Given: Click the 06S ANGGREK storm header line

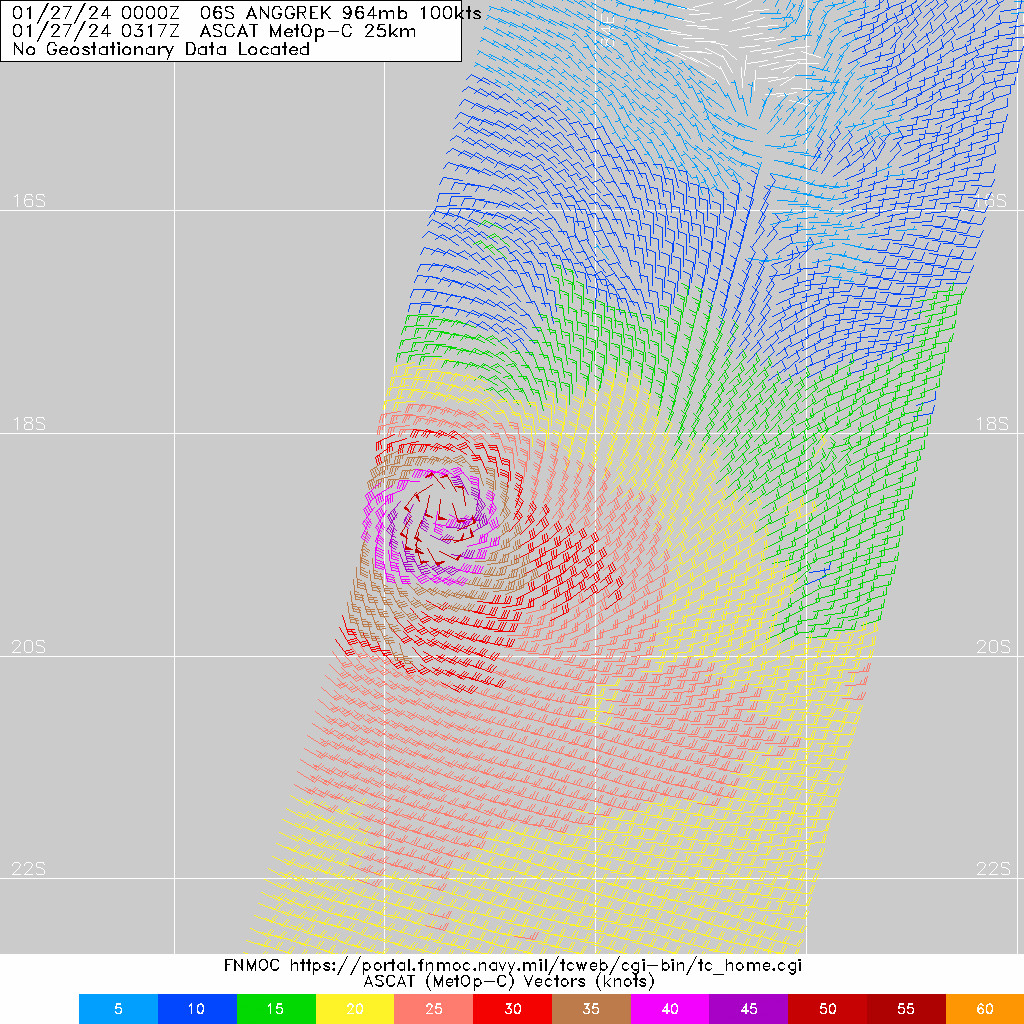Looking at the screenshot, I should 246,13.
